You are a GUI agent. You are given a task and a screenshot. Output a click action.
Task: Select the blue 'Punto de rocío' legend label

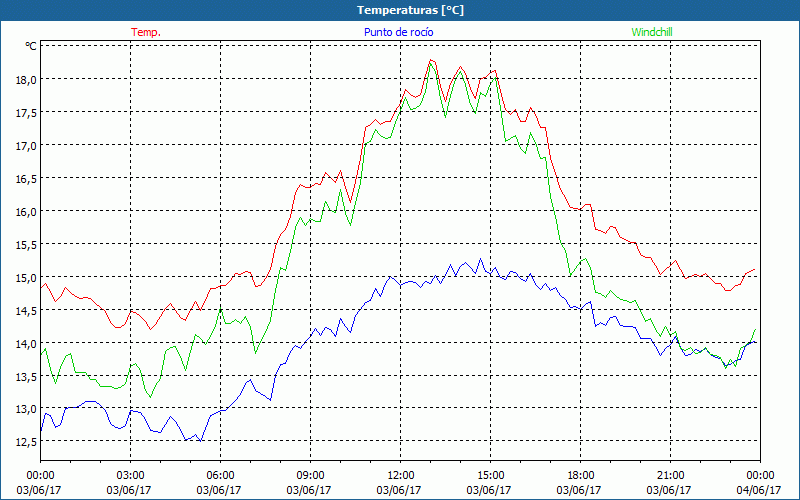tap(398, 32)
